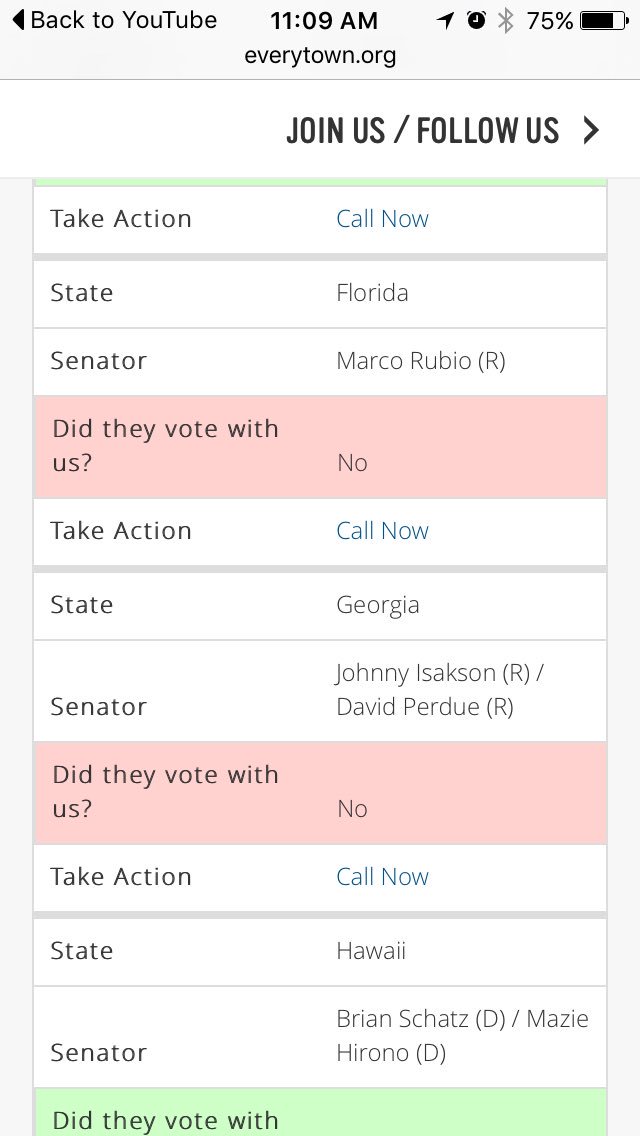Call Now for Florida senator Marco Rubio
The height and width of the screenshot is (1136, 640).
(x=383, y=531)
